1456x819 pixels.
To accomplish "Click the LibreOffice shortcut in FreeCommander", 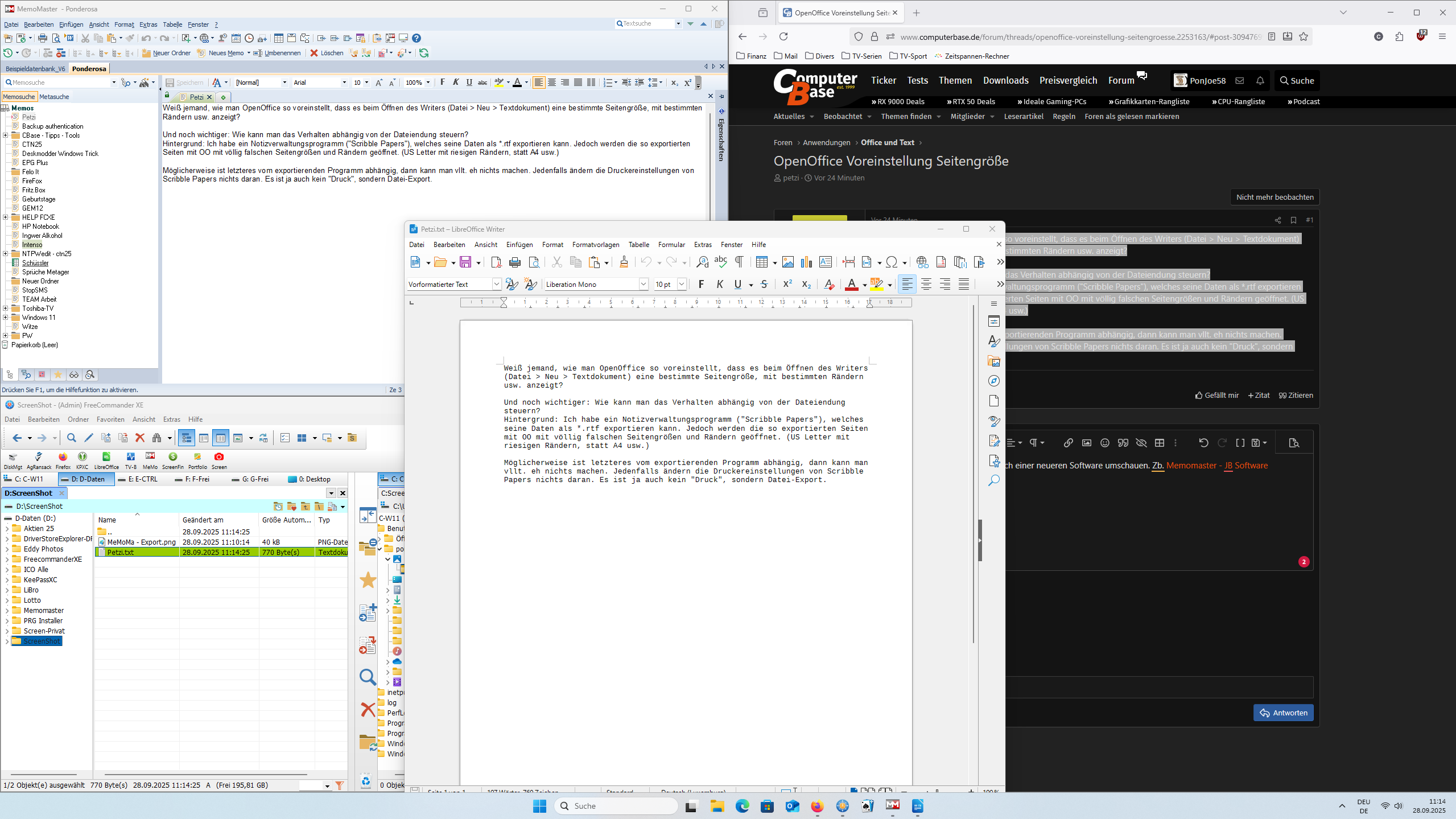I will pos(106,460).
